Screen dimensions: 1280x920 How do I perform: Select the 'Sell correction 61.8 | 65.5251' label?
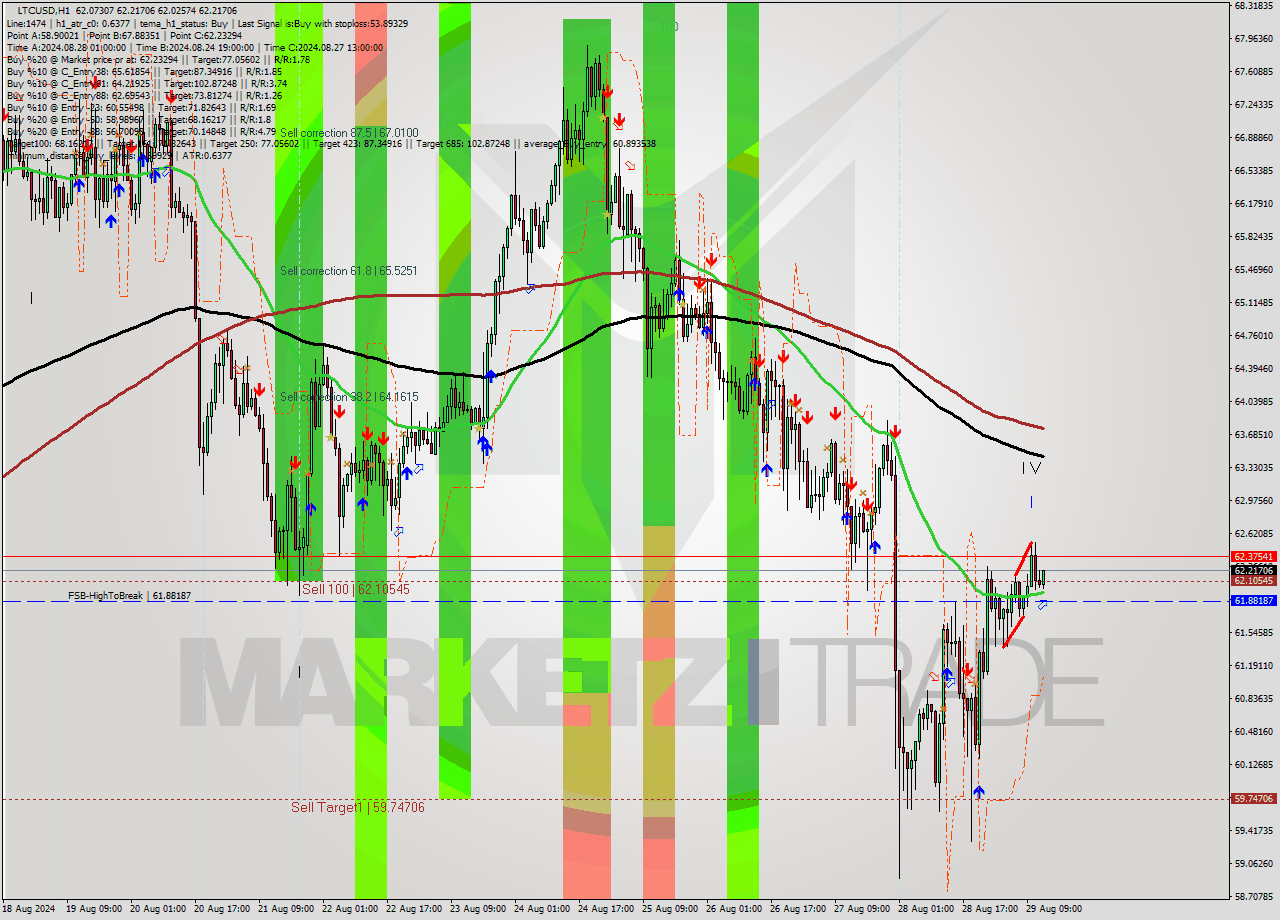349,271
